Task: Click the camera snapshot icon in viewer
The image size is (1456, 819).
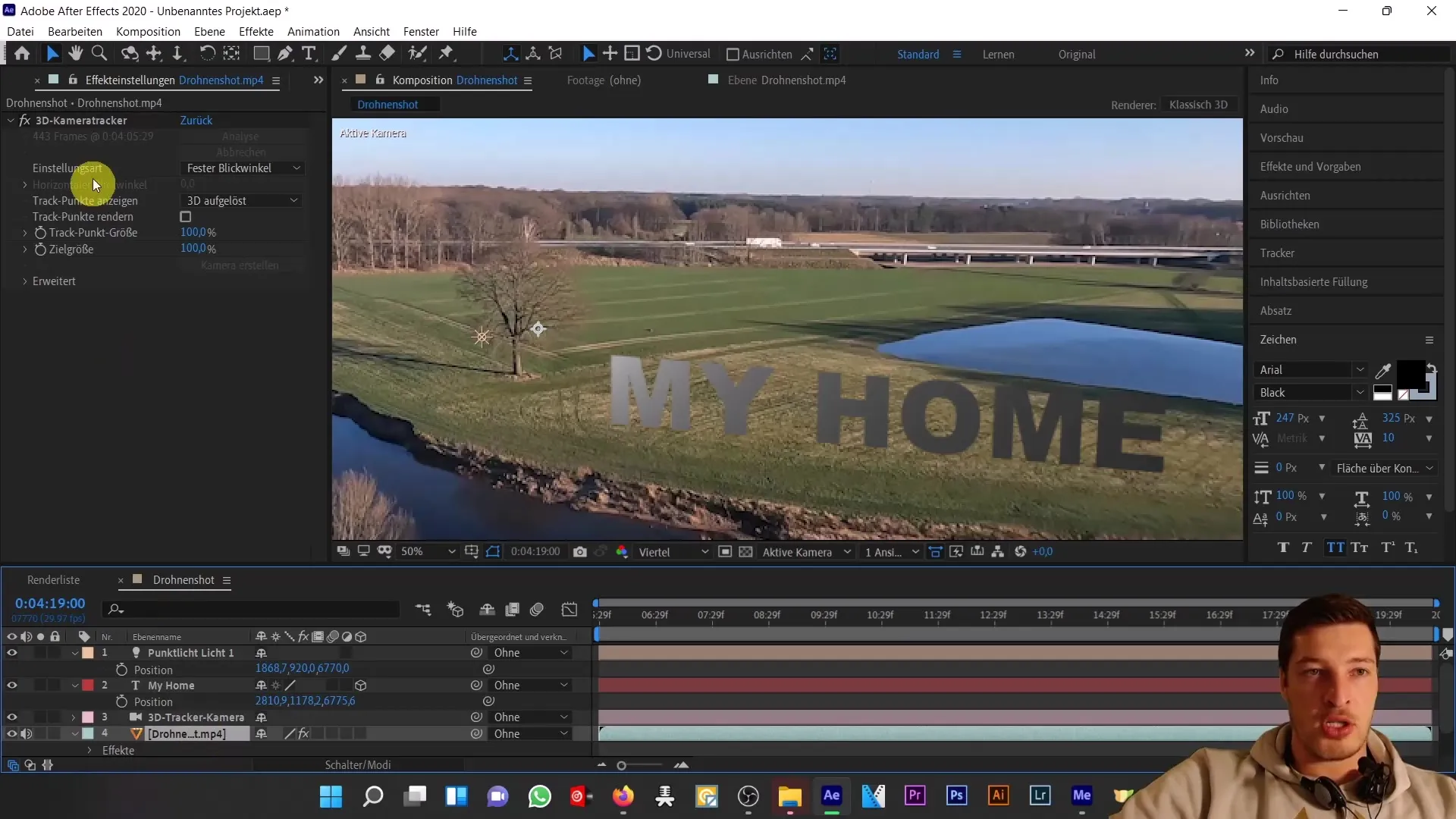Action: click(579, 551)
